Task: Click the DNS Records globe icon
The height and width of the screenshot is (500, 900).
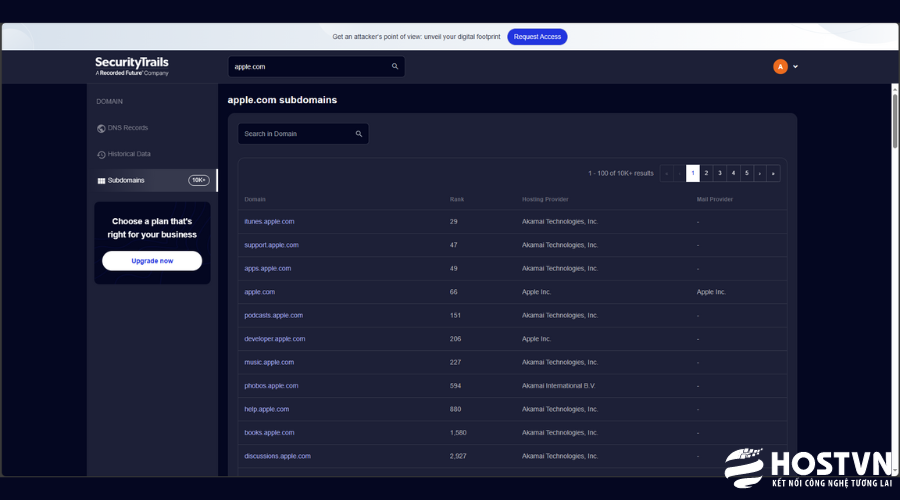Action: (x=101, y=129)
